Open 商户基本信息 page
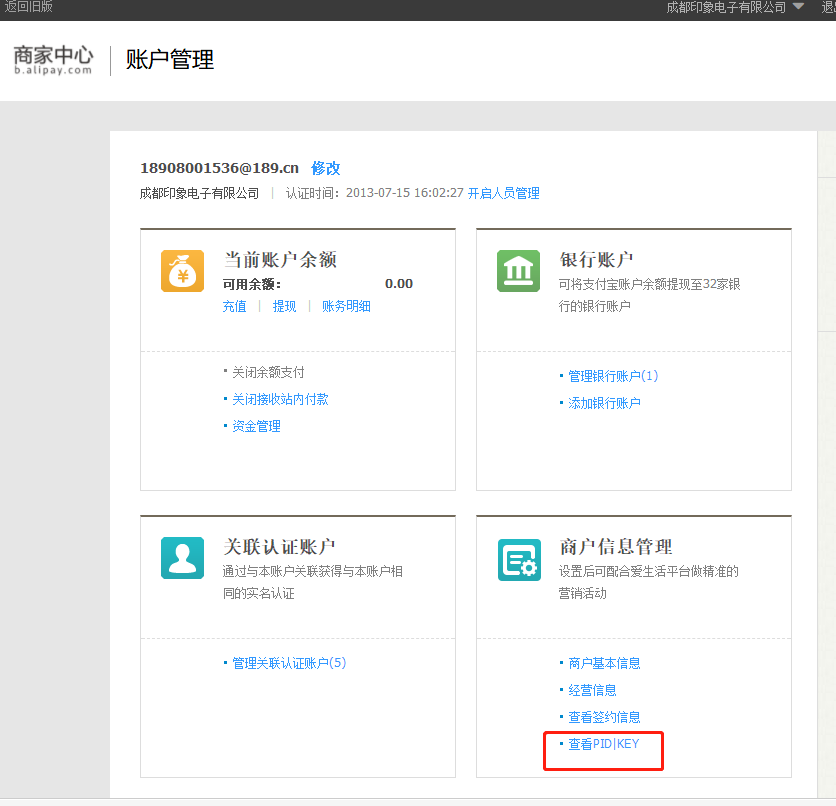The height and width of the screenshot is (806, 836). 604,663
